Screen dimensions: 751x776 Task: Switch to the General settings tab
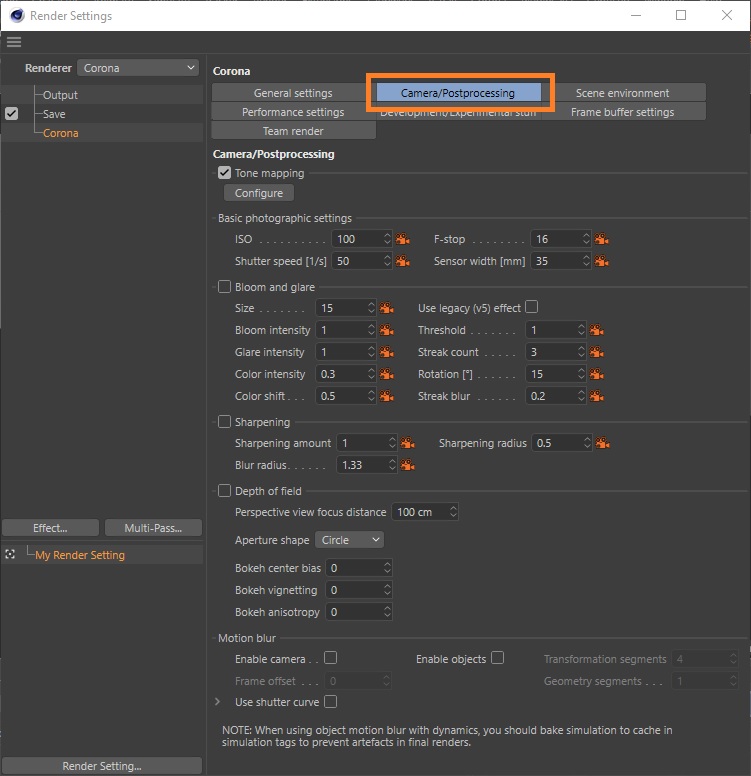pyautogui.click(x=293, y=93)
